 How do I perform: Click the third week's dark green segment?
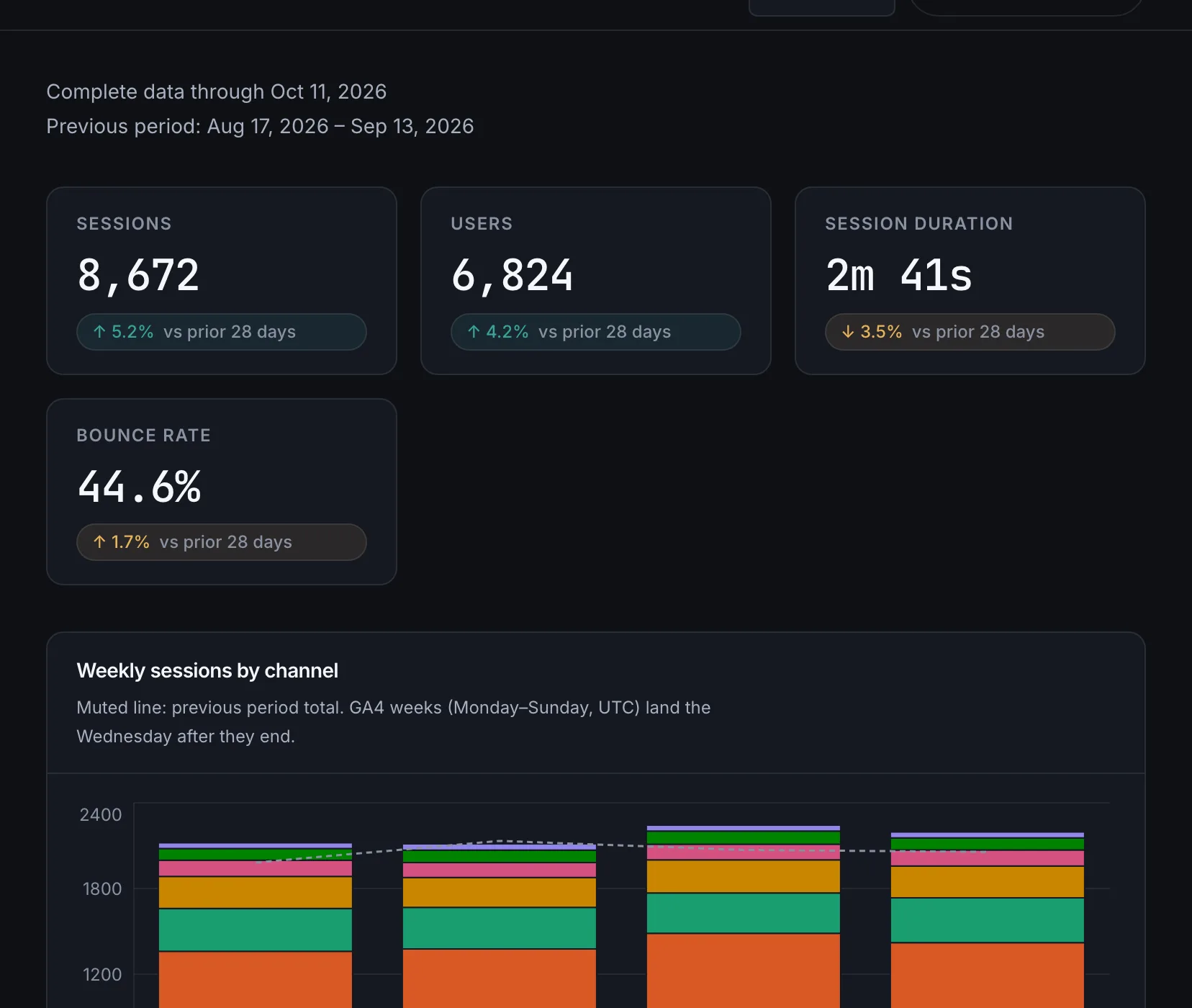pos(744,838)
